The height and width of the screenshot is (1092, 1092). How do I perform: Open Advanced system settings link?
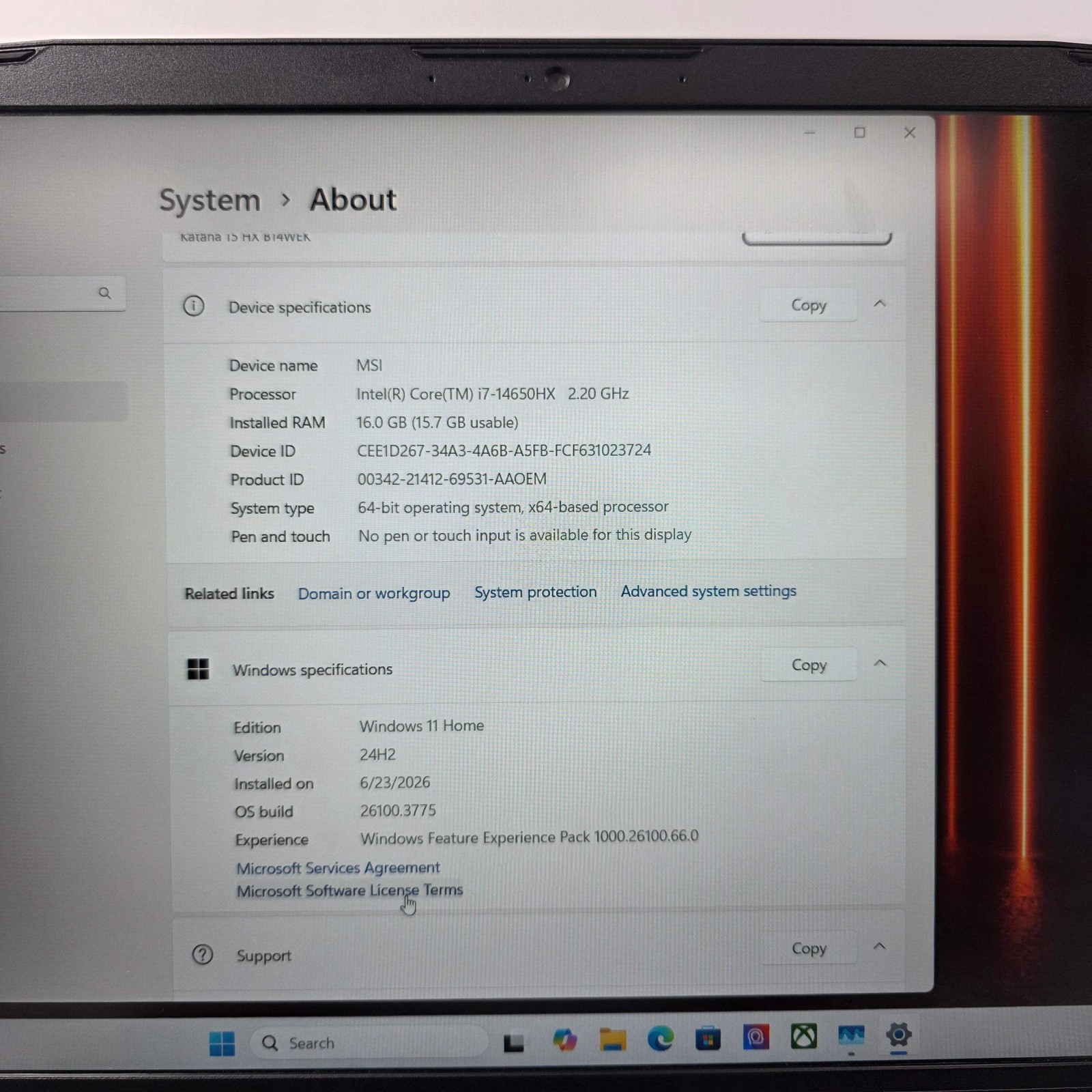click(x=708, y=591)
